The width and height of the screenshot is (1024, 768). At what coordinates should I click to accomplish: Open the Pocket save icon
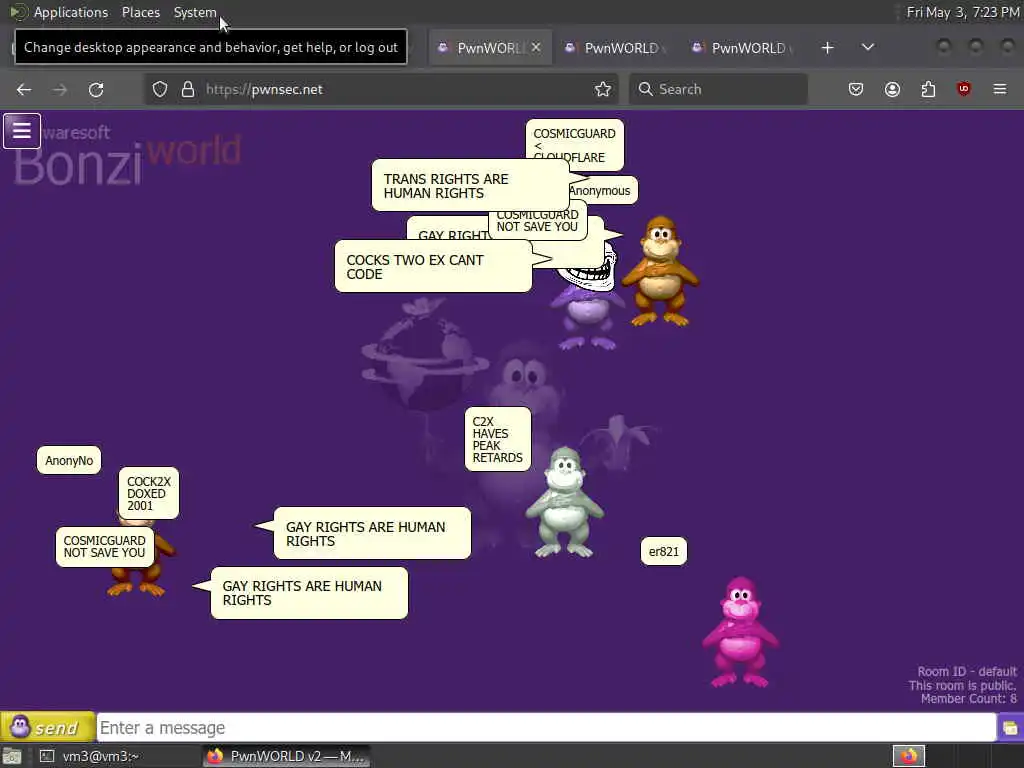coord(856,89)
